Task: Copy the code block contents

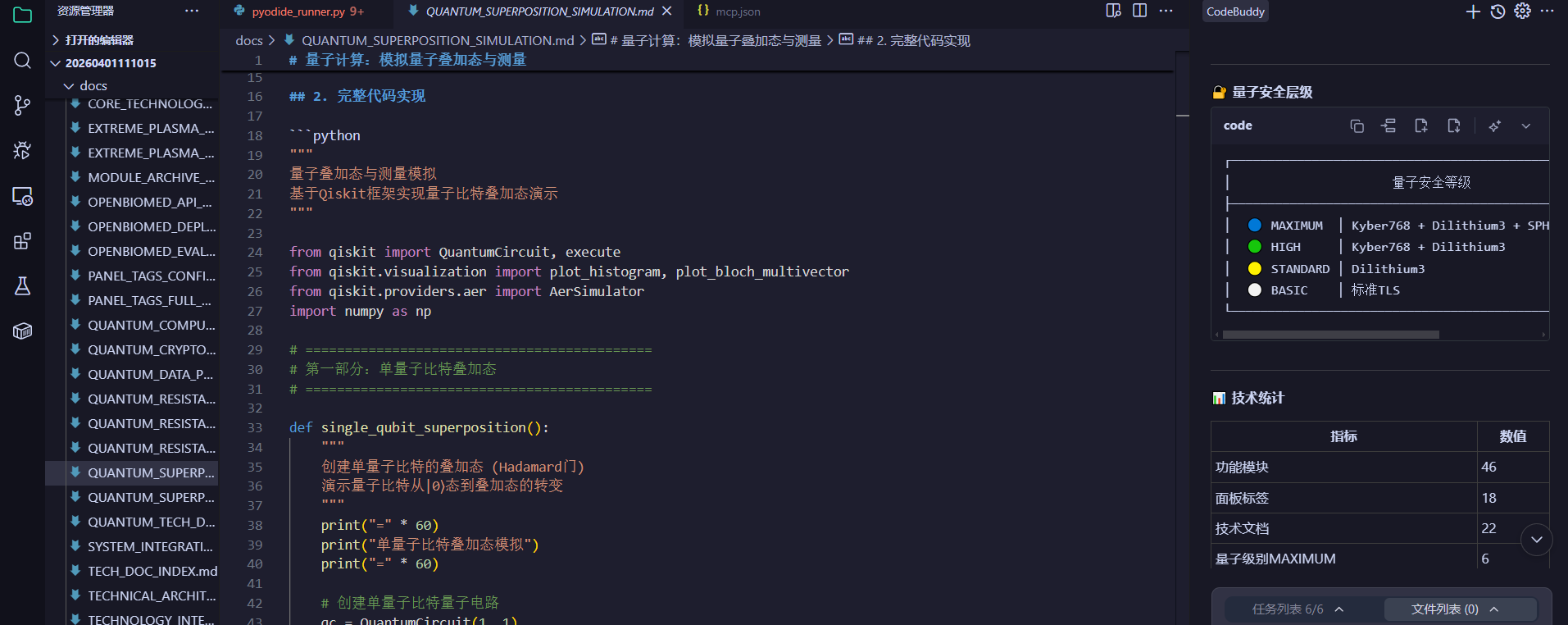Action: pyautogui.click(x=1357, y=125)
